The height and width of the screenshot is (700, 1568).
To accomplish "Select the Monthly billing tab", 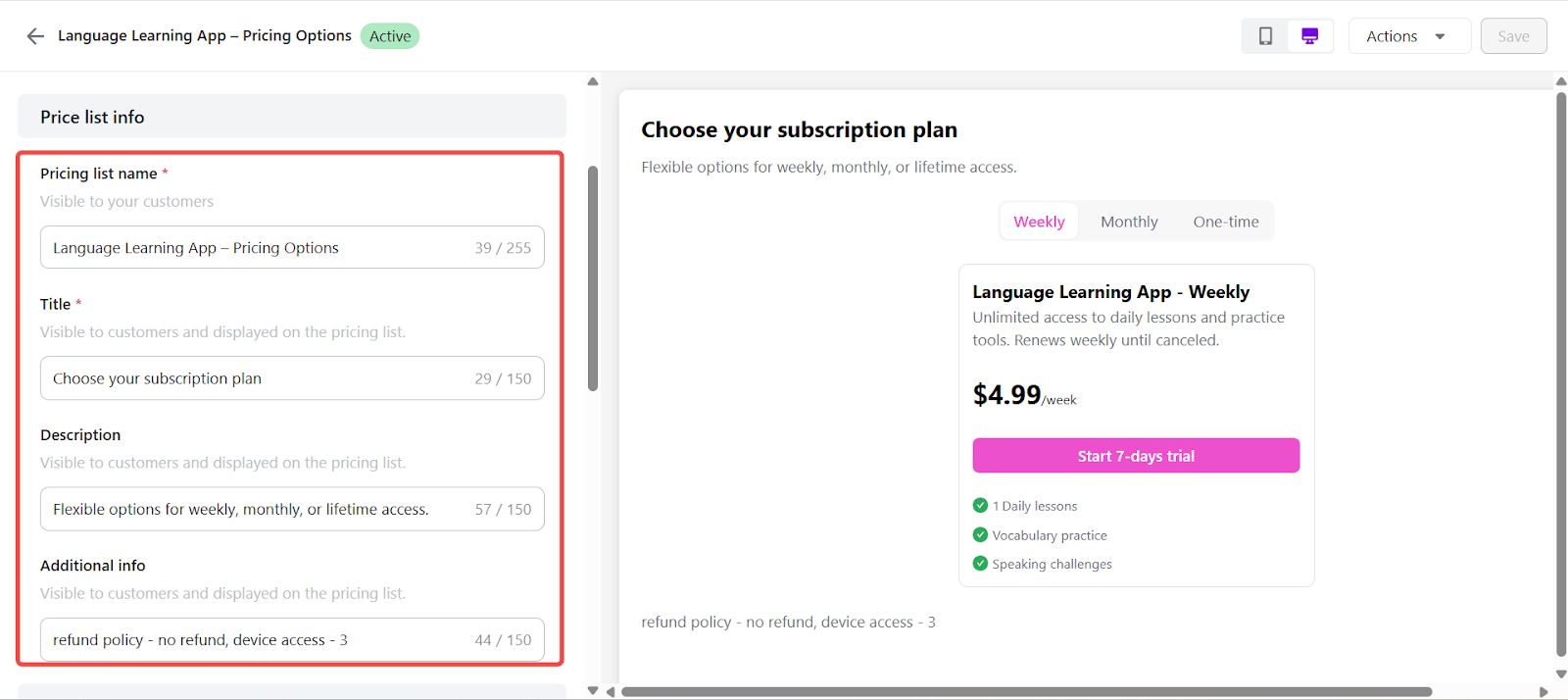I will tap(1129, 222).
